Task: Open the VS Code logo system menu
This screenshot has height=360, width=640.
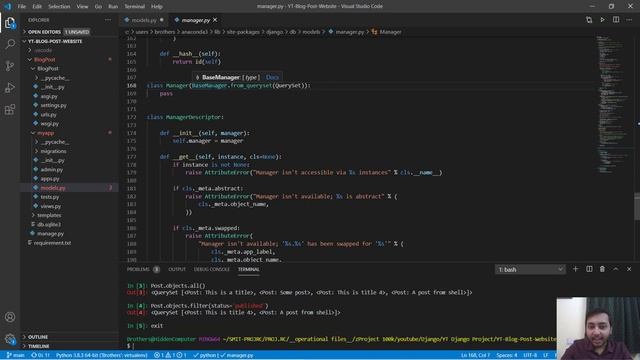Action: pyautogui.click(x=7, y=6)
